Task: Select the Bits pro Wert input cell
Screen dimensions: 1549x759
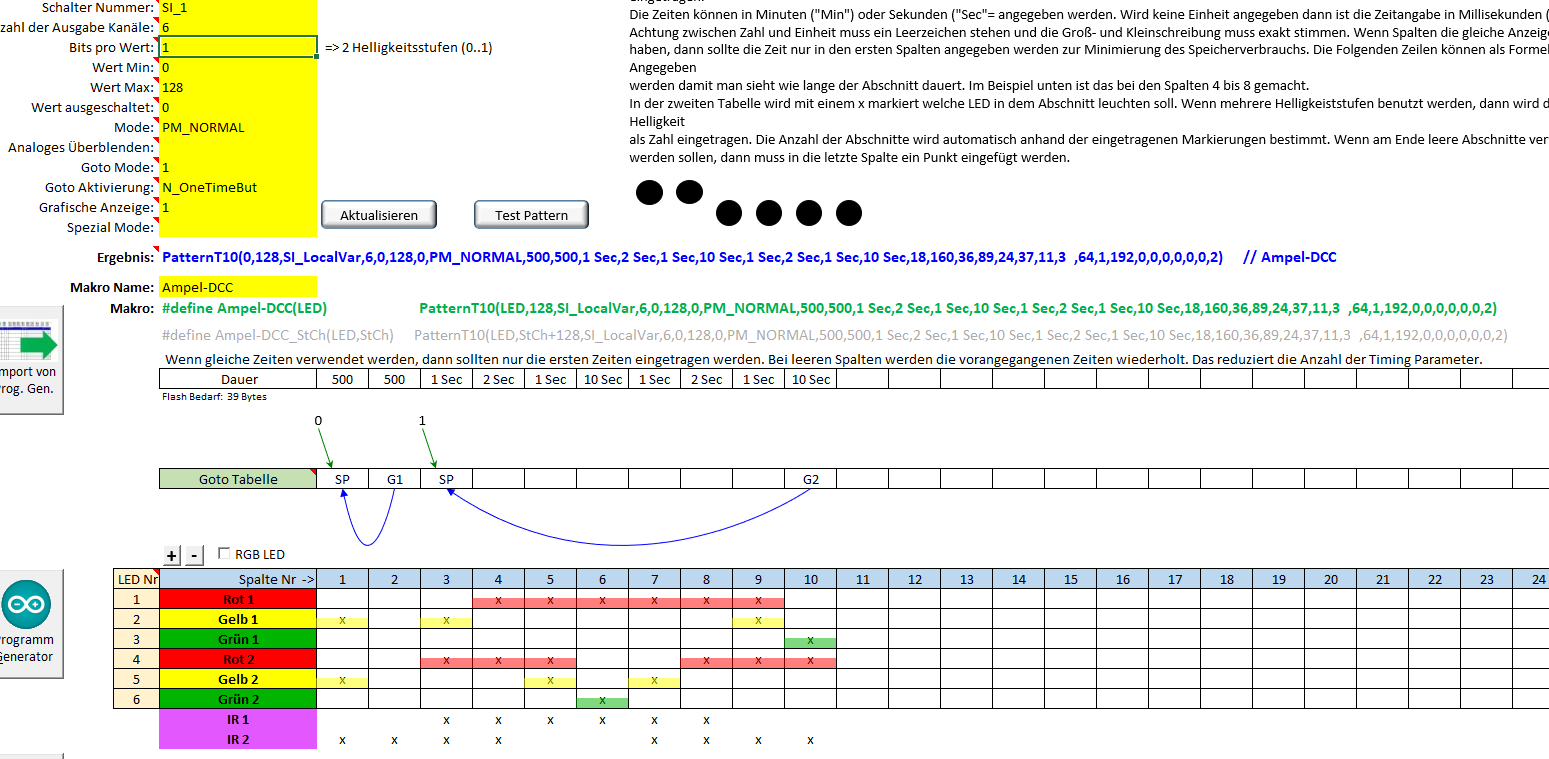Action: [x=238, y=47]
